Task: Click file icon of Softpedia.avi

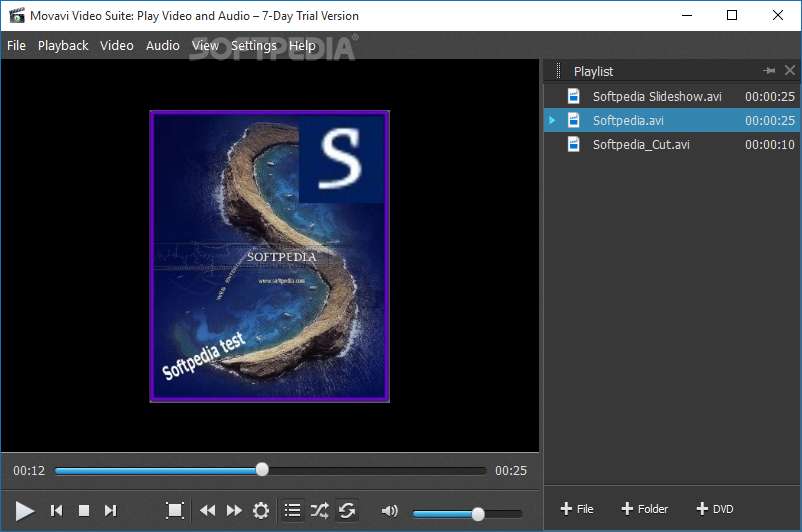Action: [574, 120]
